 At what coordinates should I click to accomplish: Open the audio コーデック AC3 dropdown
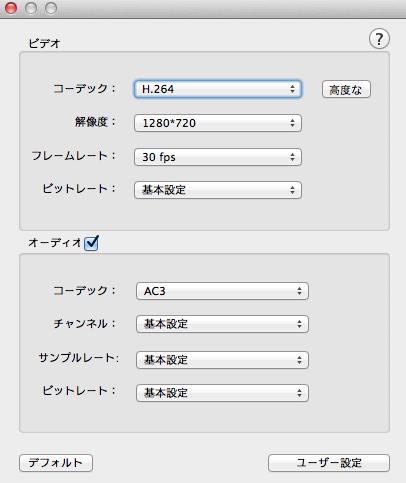(x=222, y=291)
